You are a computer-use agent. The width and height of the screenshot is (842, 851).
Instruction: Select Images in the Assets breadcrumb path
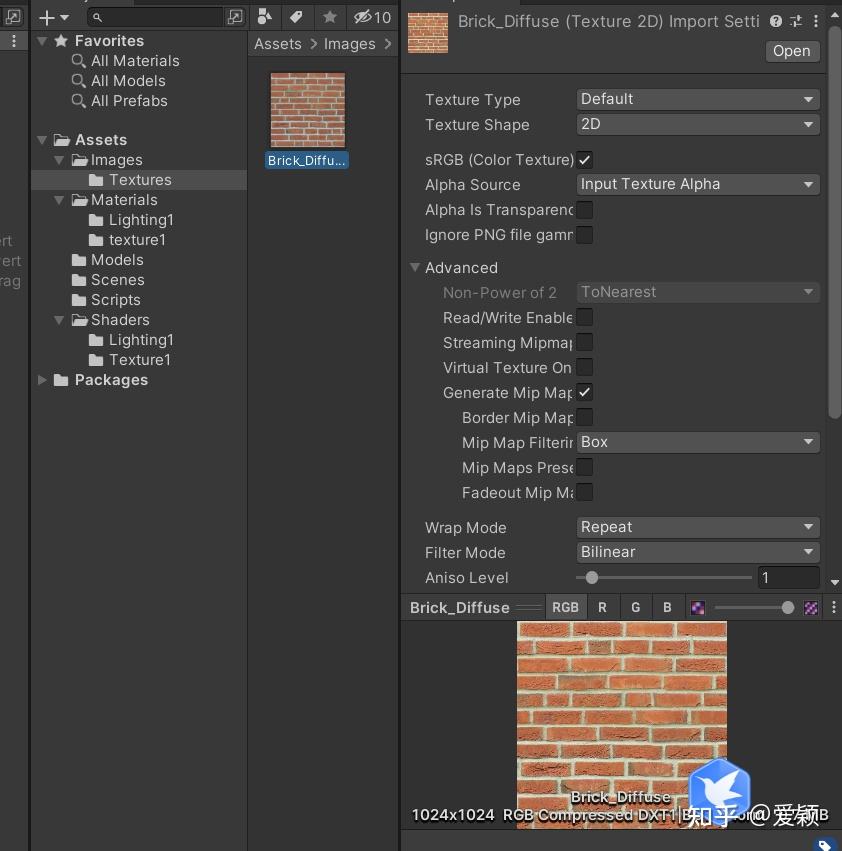click(349, 44)
